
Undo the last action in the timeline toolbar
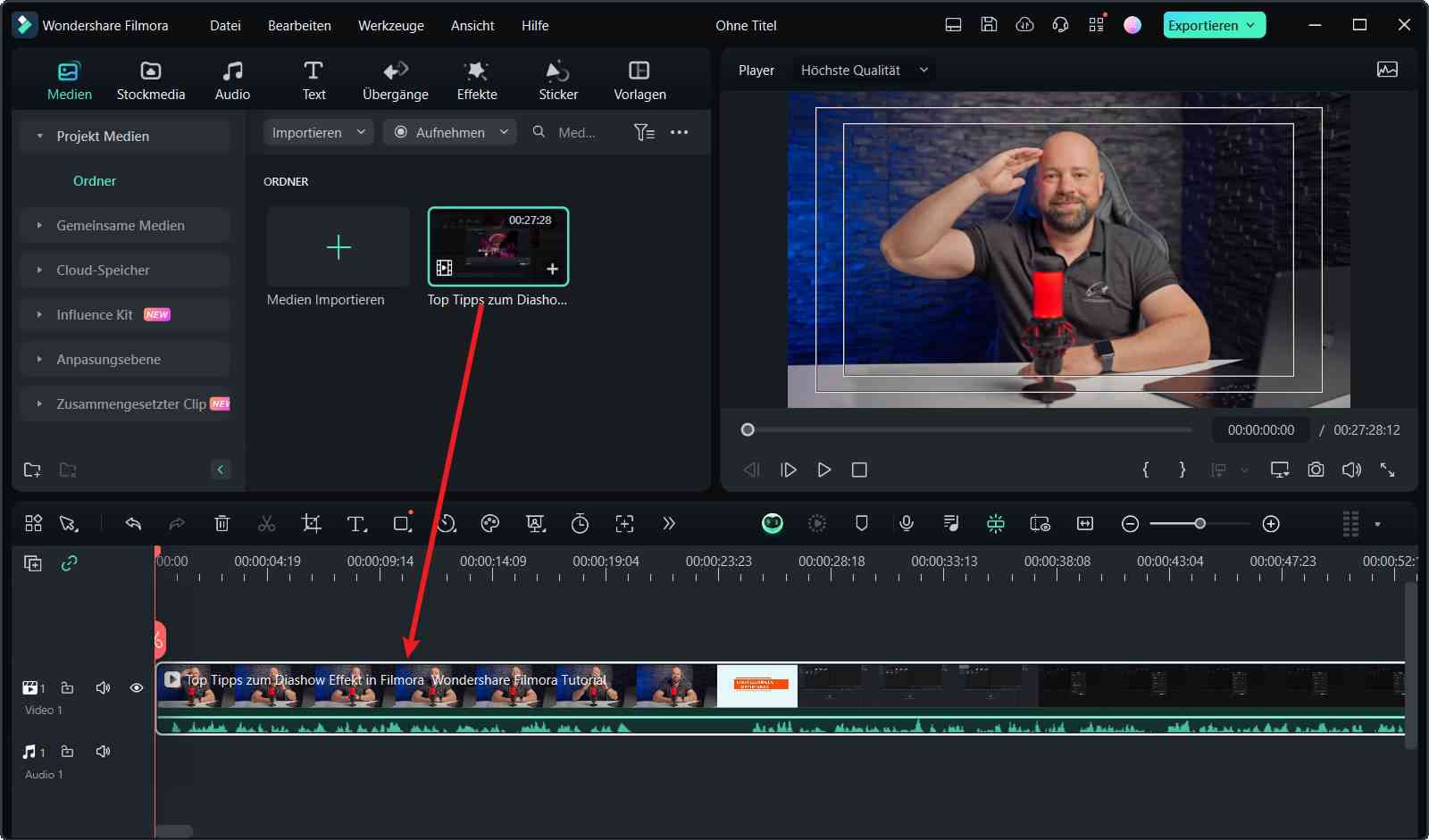[133, 523]
